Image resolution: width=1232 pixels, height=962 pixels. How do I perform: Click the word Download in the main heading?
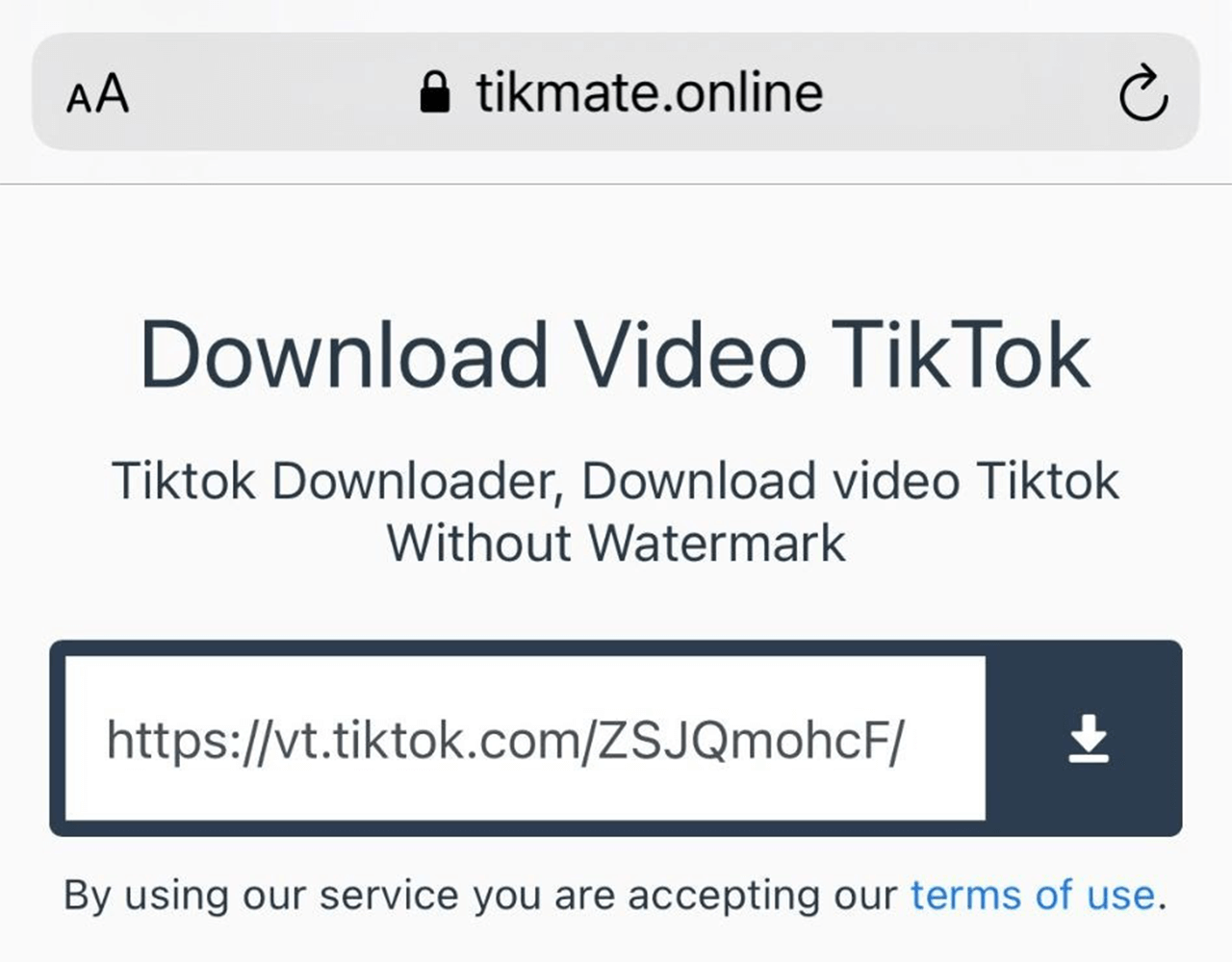(346, 355)
